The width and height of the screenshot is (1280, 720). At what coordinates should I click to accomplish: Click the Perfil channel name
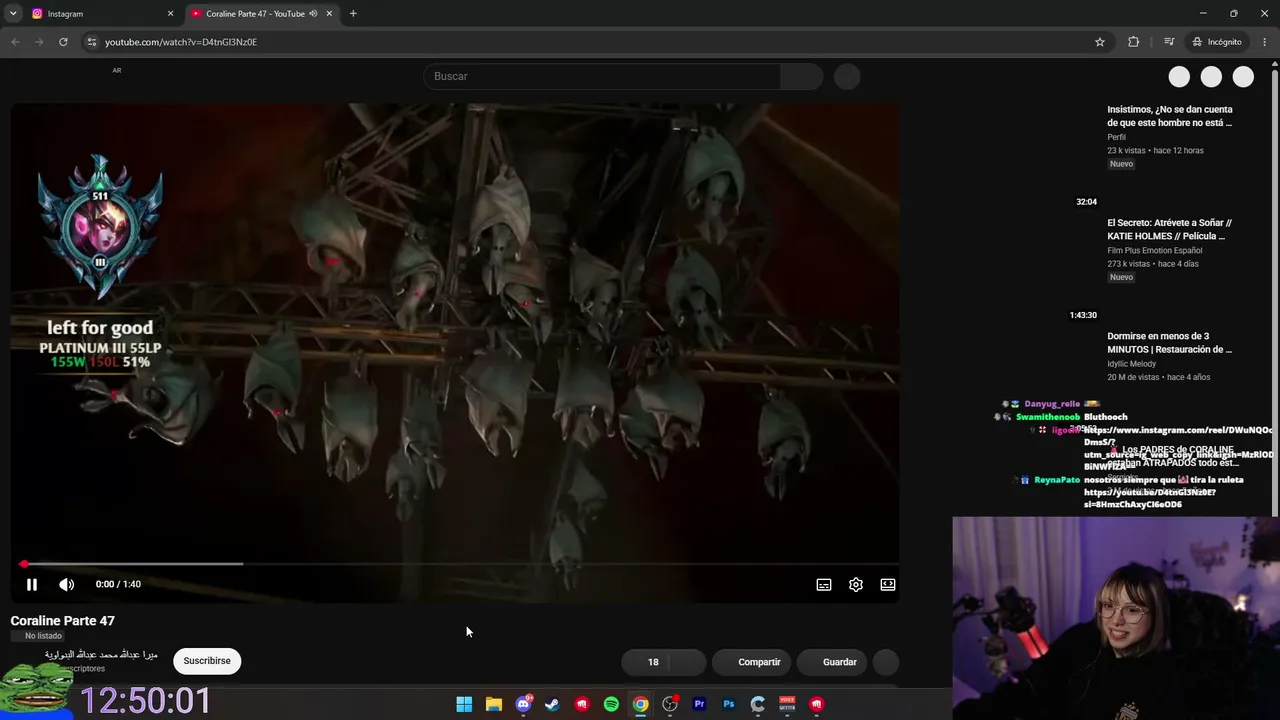click(1116, 137)
